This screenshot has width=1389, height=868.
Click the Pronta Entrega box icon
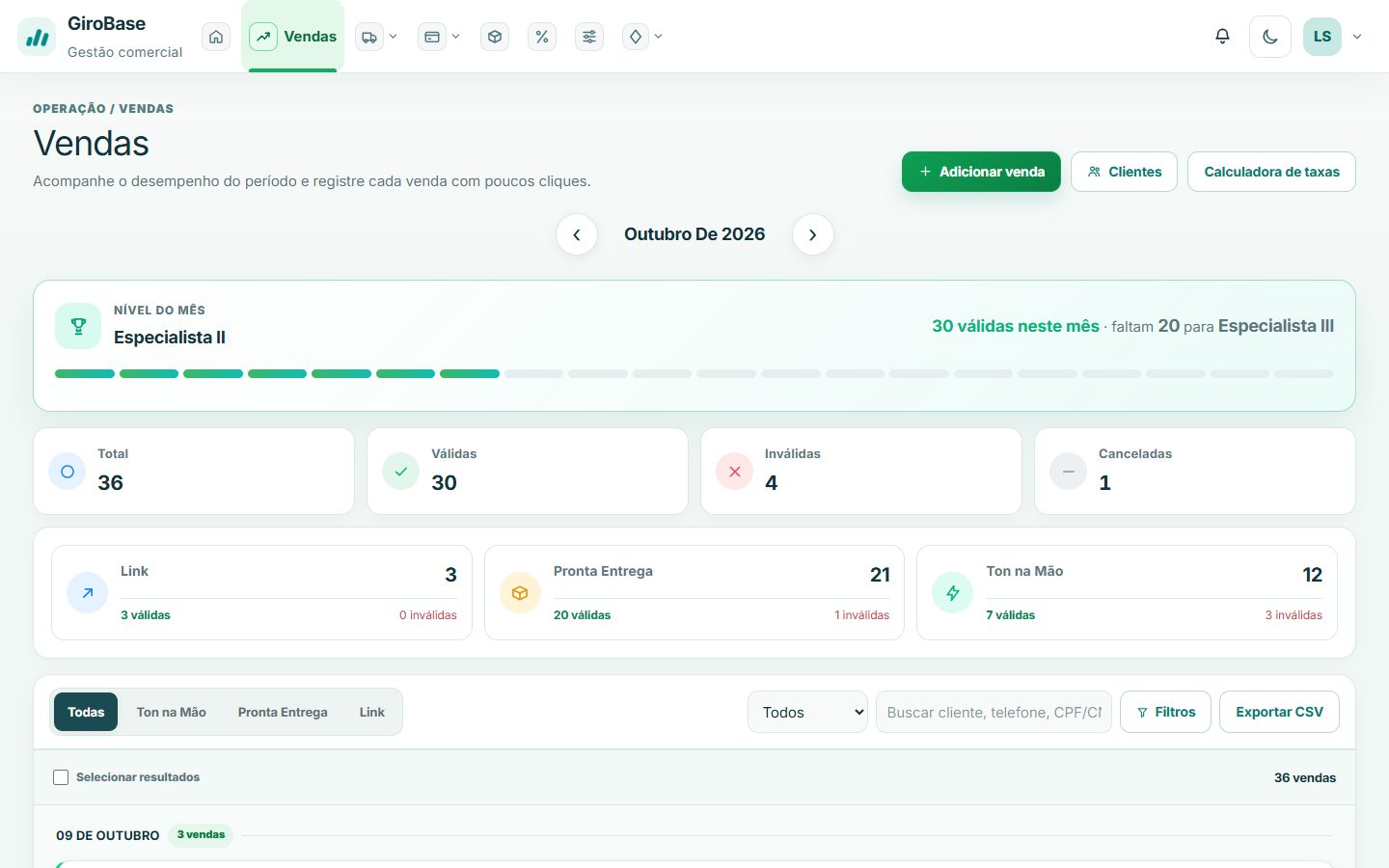coord(520,593)
